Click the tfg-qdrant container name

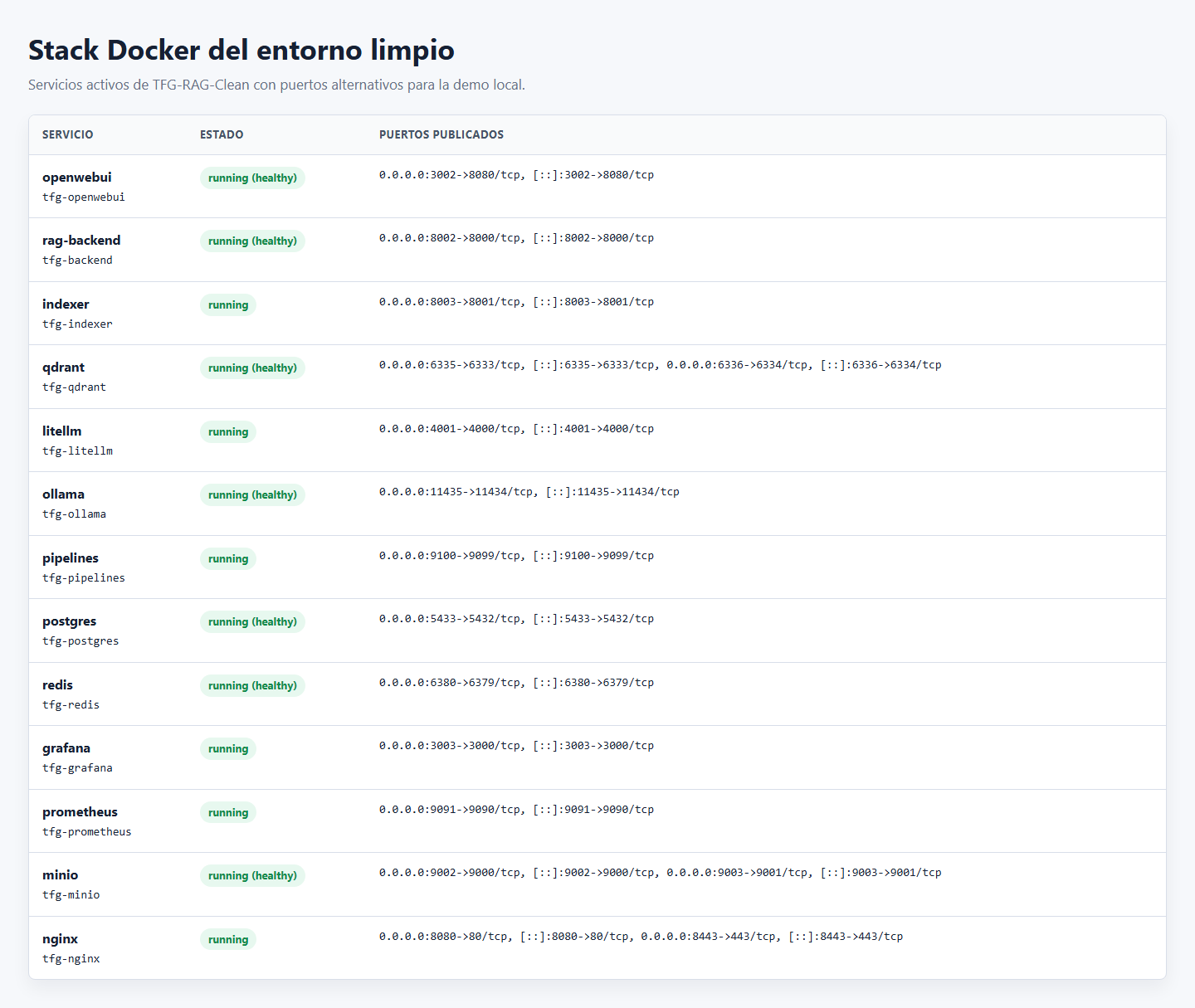tap(74, 387)
